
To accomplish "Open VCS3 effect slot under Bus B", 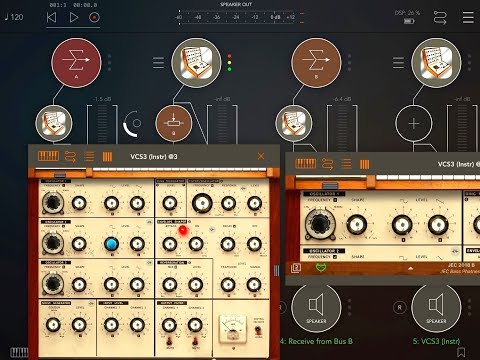I will tap(294, 123).
